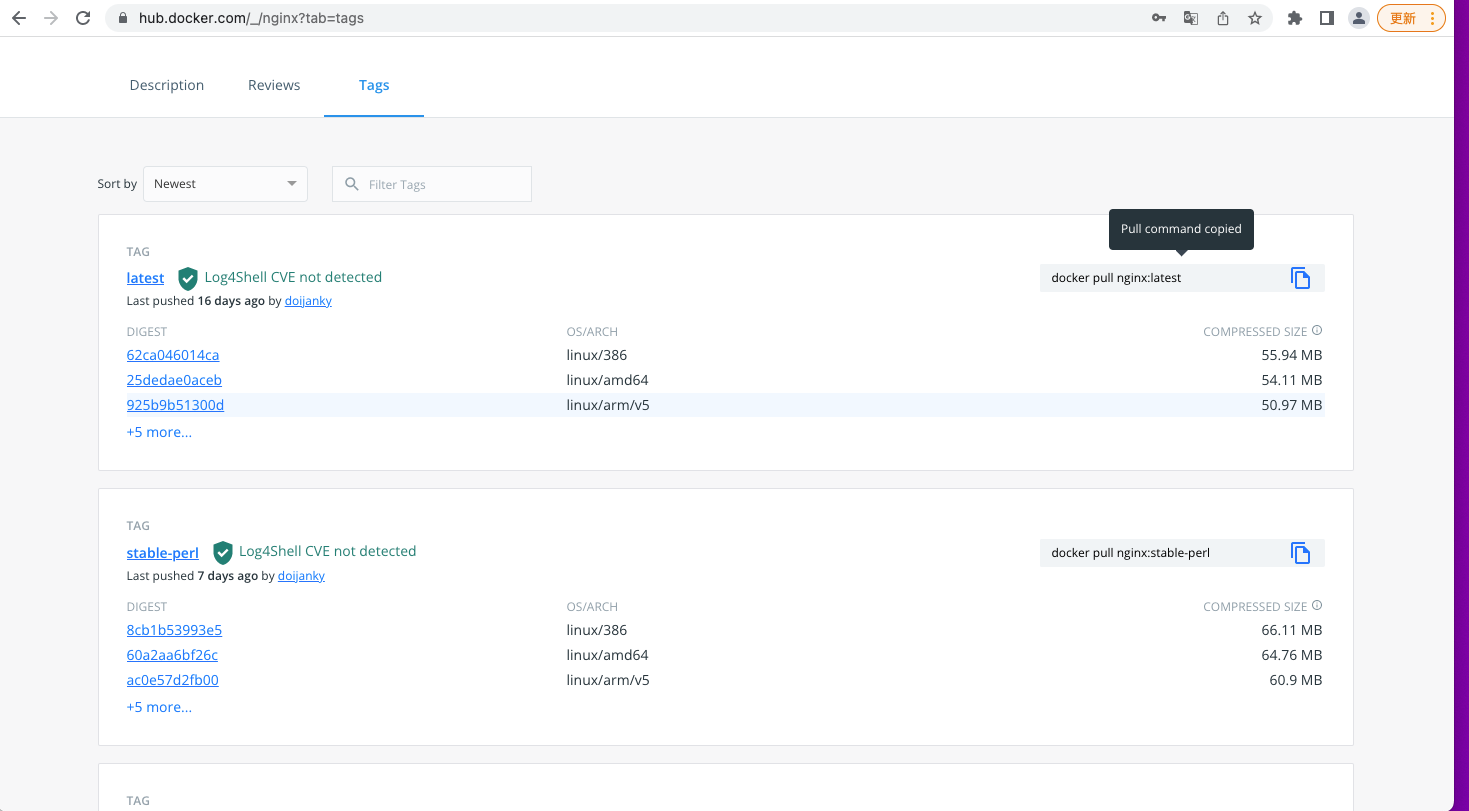This screenshot has height=811, width=1469.
Task: Open the latest tag link
Action: click(x=146, y=278)
